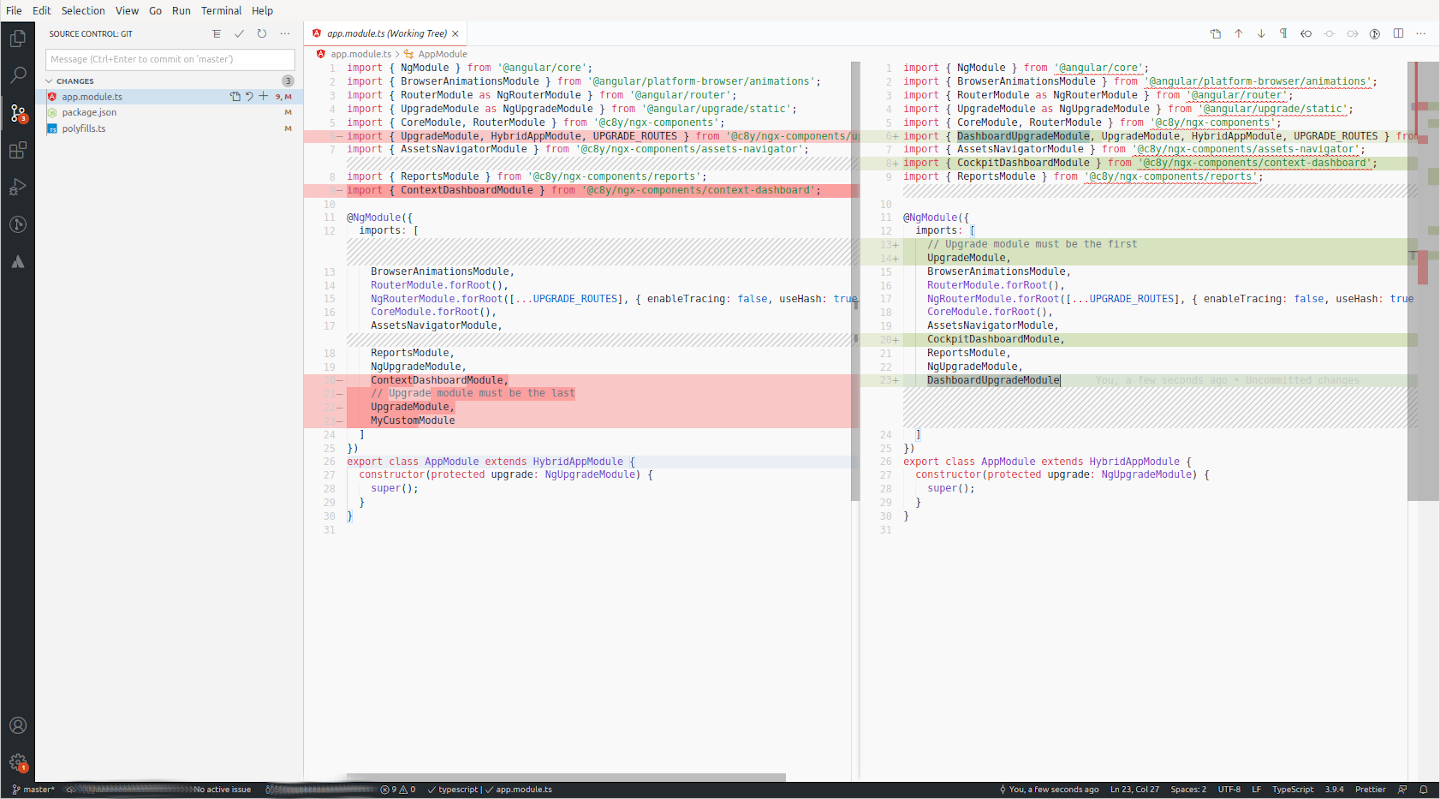Toggle whitespace rendering in the diff
The height and width of the screenshot is (799, 1440).
(1284, 33)
